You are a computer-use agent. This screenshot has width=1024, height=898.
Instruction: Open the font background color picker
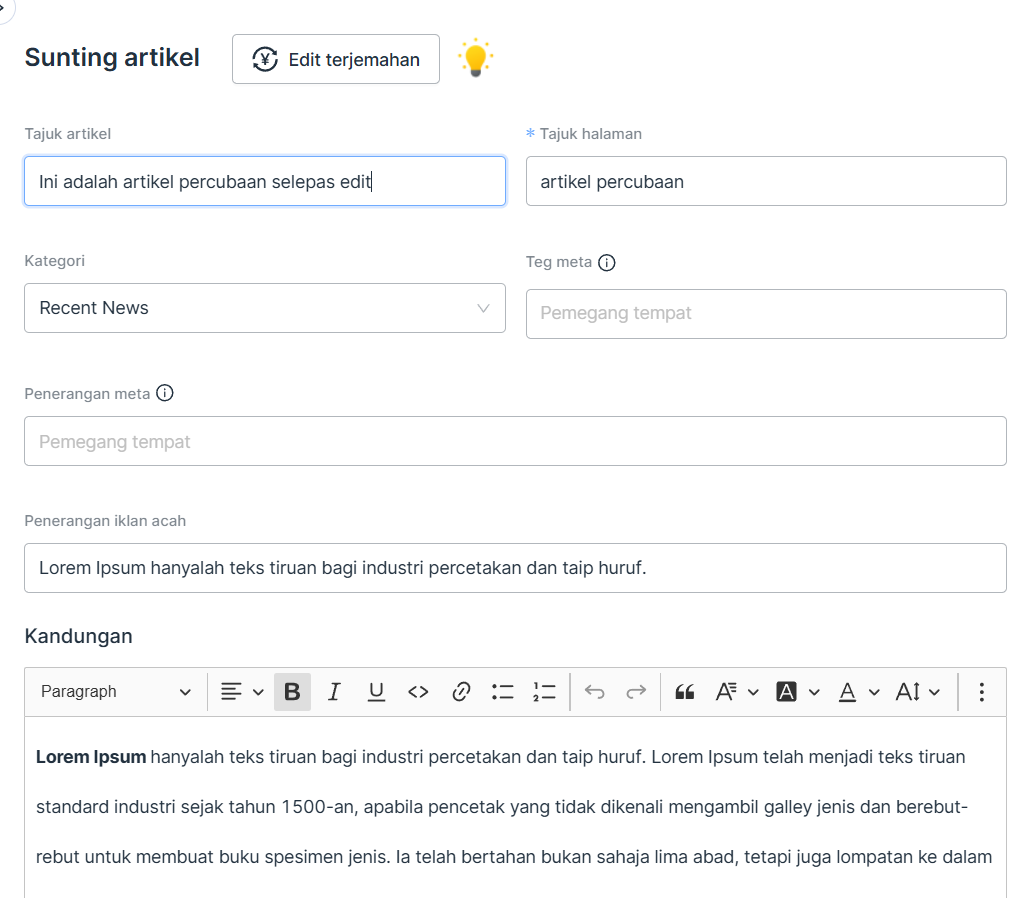click(x=797, y=692)
